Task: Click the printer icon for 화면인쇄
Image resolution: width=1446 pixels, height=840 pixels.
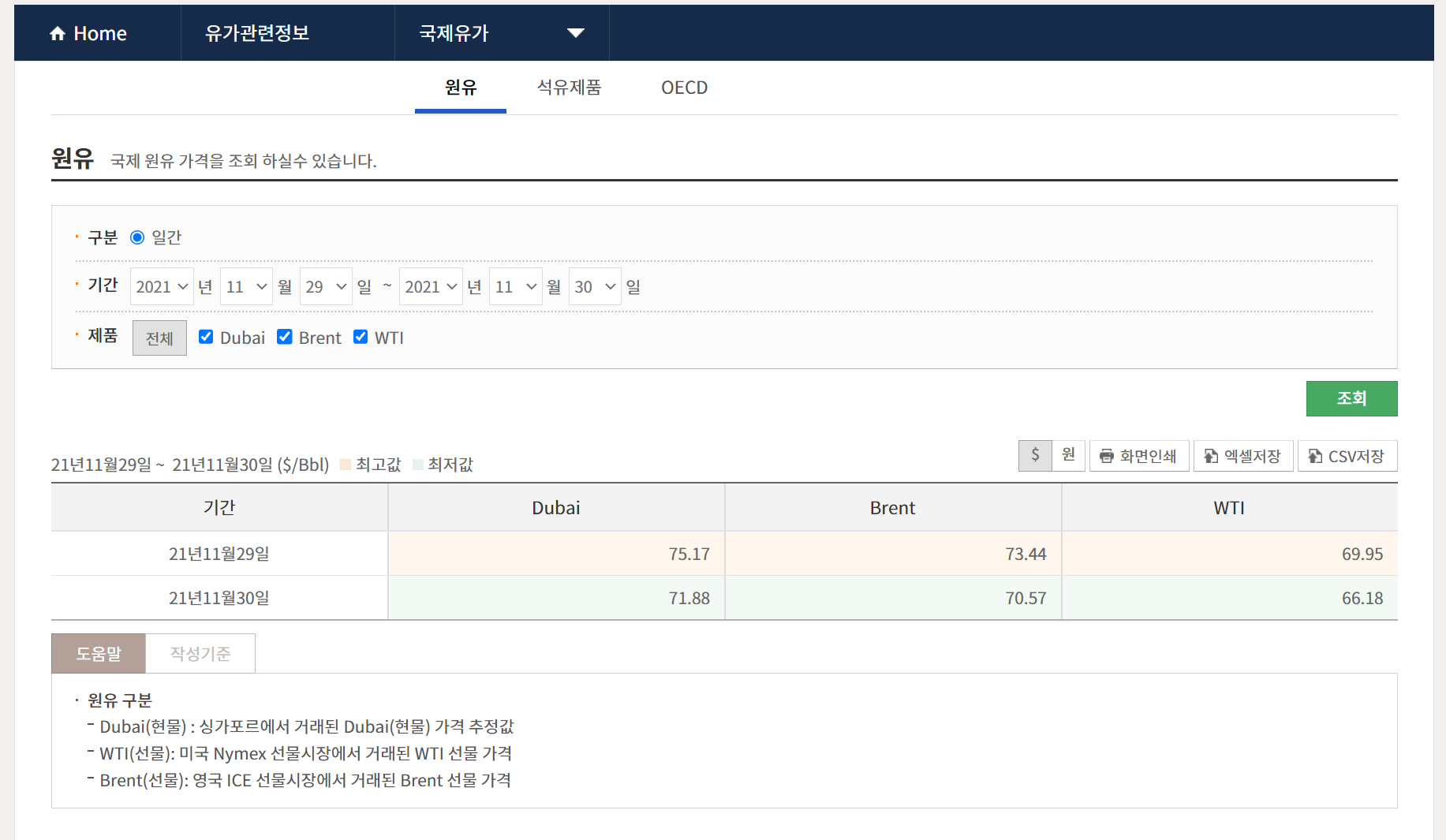Action: [x=1106, y=457]
